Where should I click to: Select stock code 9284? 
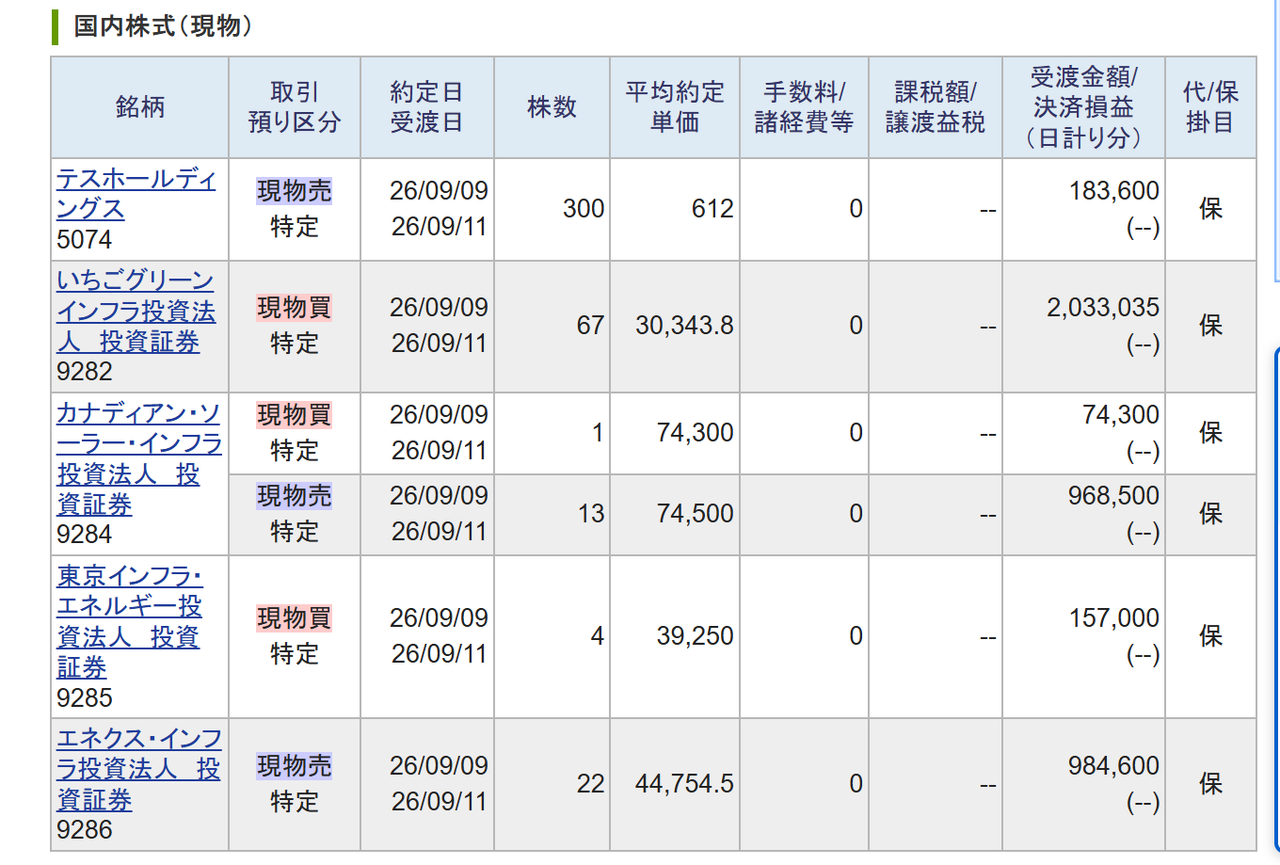(x=85, y=534)
